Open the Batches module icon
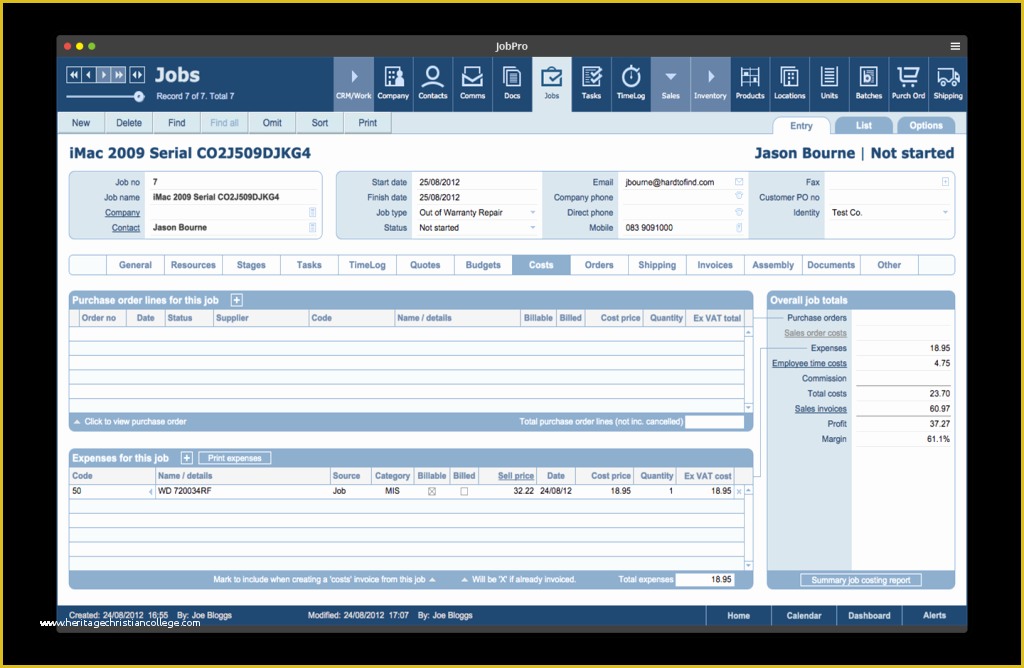1024x668 pixels. click(869, 84)
